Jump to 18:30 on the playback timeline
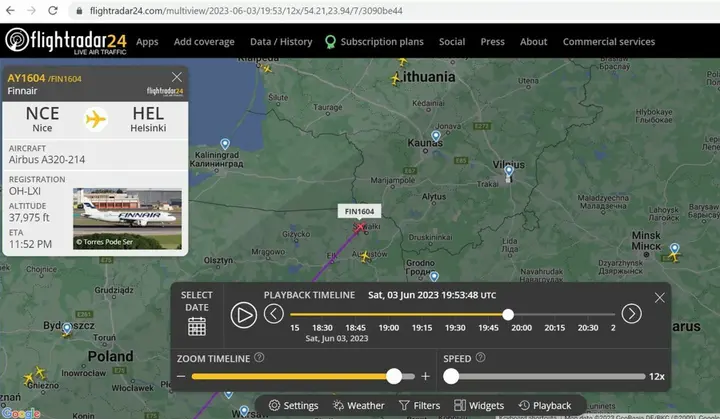This screenshot has height=419, width=720. (322, 328)
